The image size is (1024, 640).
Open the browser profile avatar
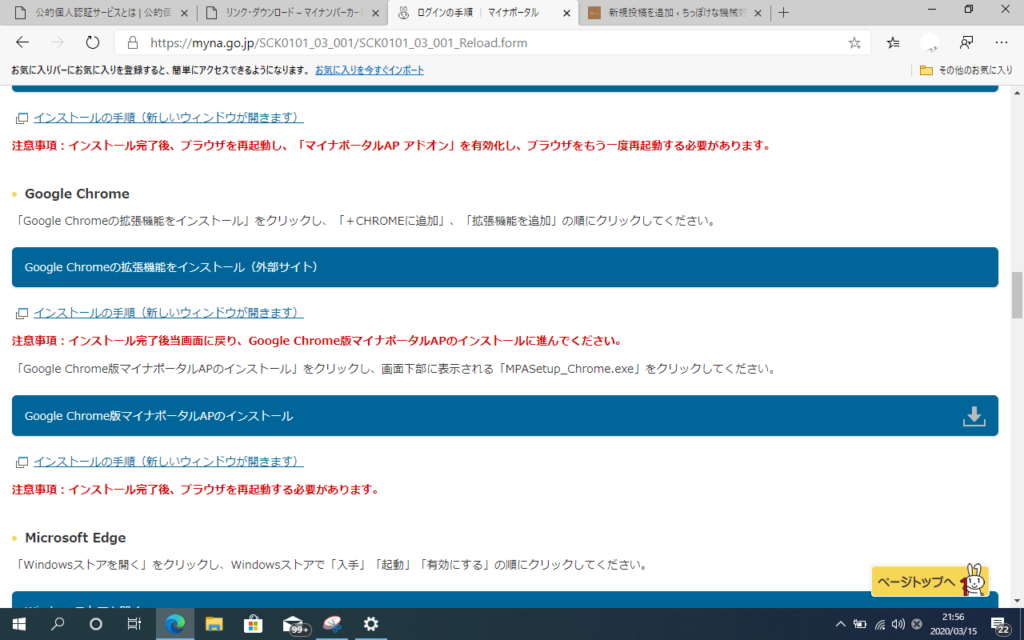click(x=929, y=43)
